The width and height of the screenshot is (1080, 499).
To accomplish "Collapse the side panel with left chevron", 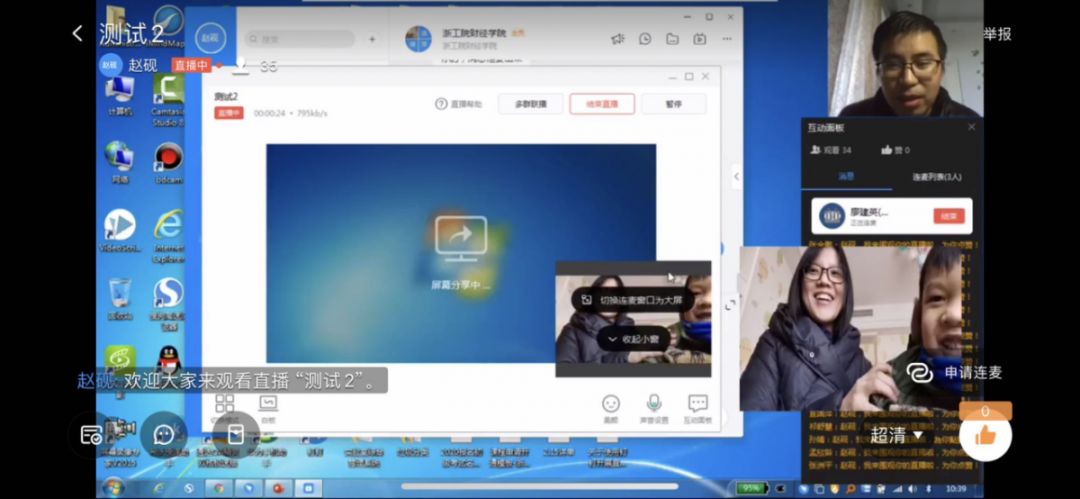I will pyautogui.click(x=737, y=176).
